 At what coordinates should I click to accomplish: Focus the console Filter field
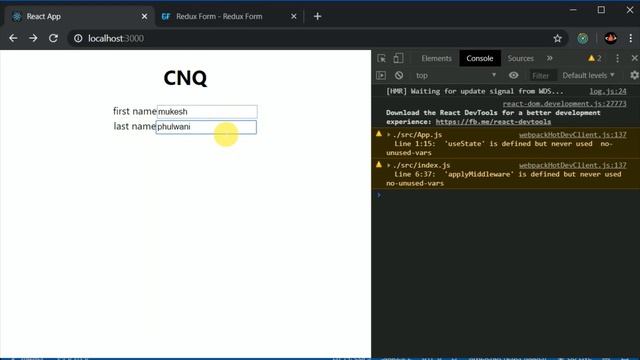pos(542,76)
